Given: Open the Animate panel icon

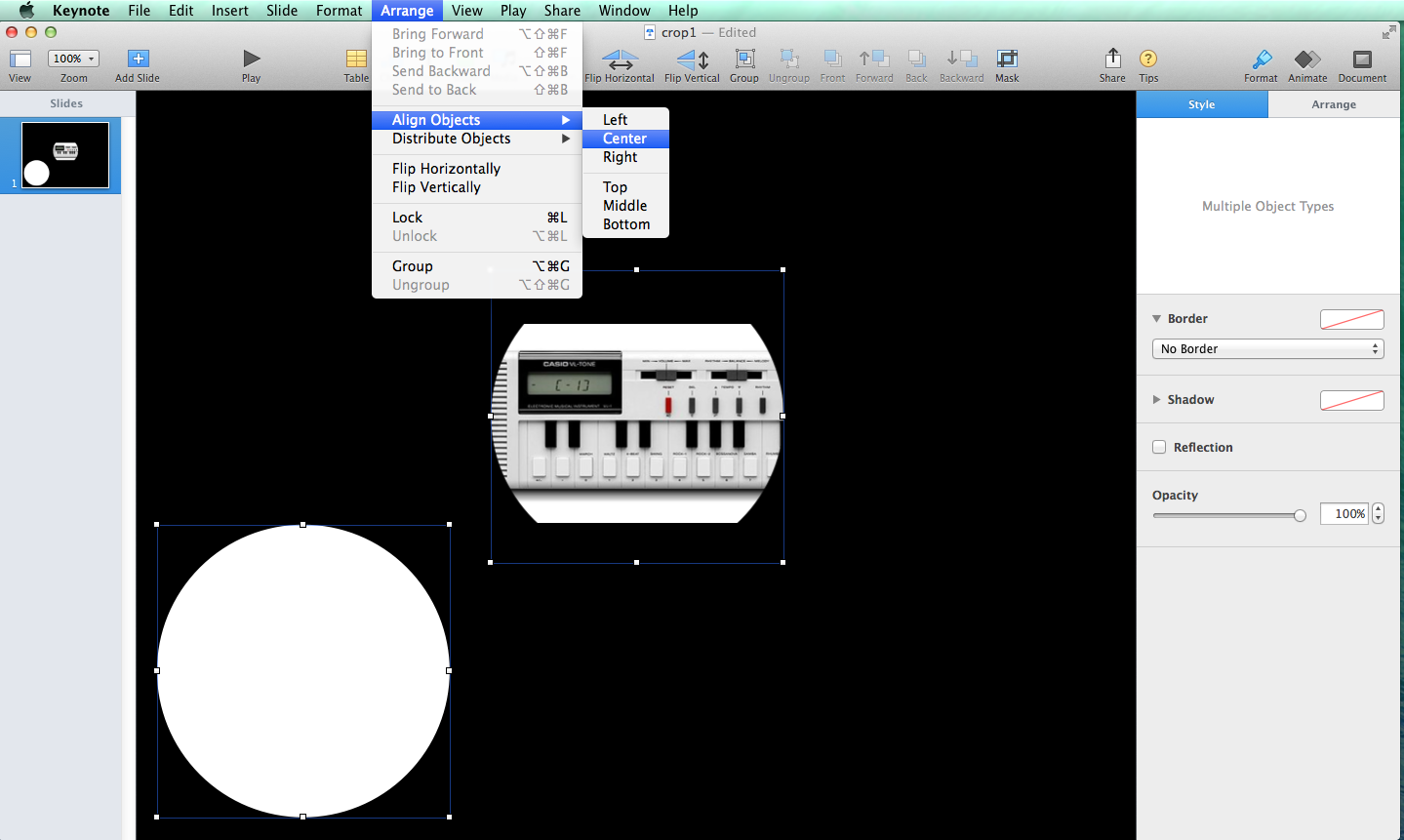Looking at the screenshot, I should click(x=1306, y=60).
